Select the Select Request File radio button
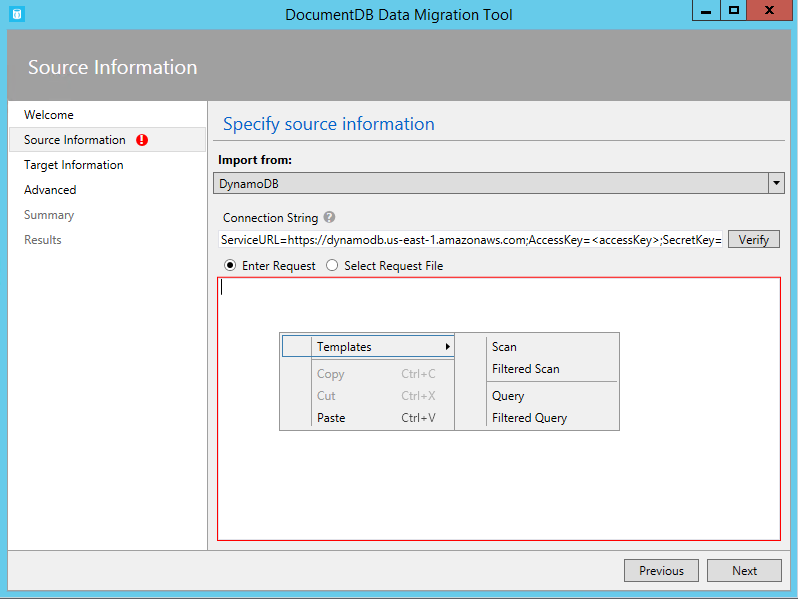The width and height of the screenshot is (798, 599). (332, 266)
